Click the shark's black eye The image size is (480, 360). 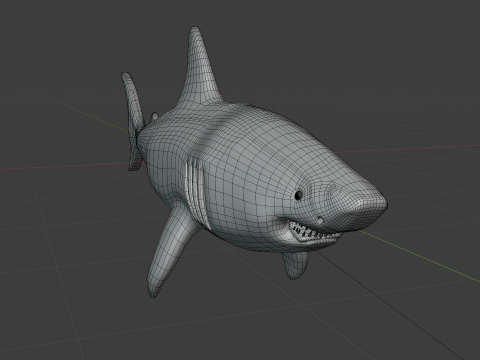[x=299, y=195]
